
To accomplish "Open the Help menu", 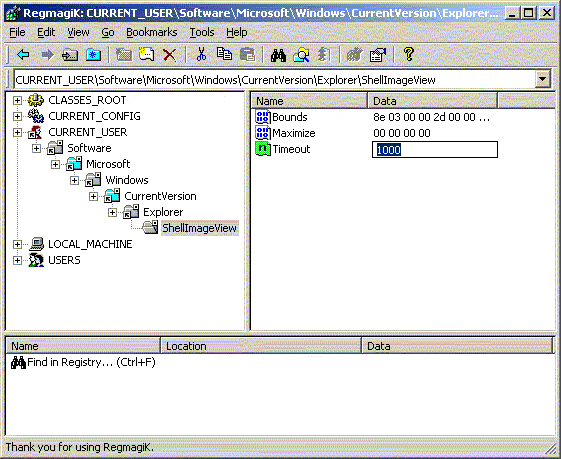I will (x=236, y=32).
